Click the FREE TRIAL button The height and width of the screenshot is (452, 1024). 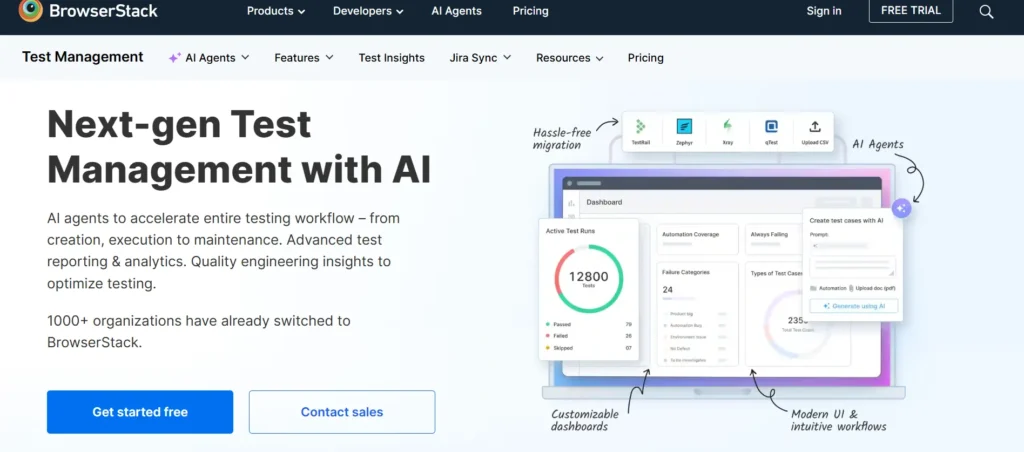tap(910, 10)
